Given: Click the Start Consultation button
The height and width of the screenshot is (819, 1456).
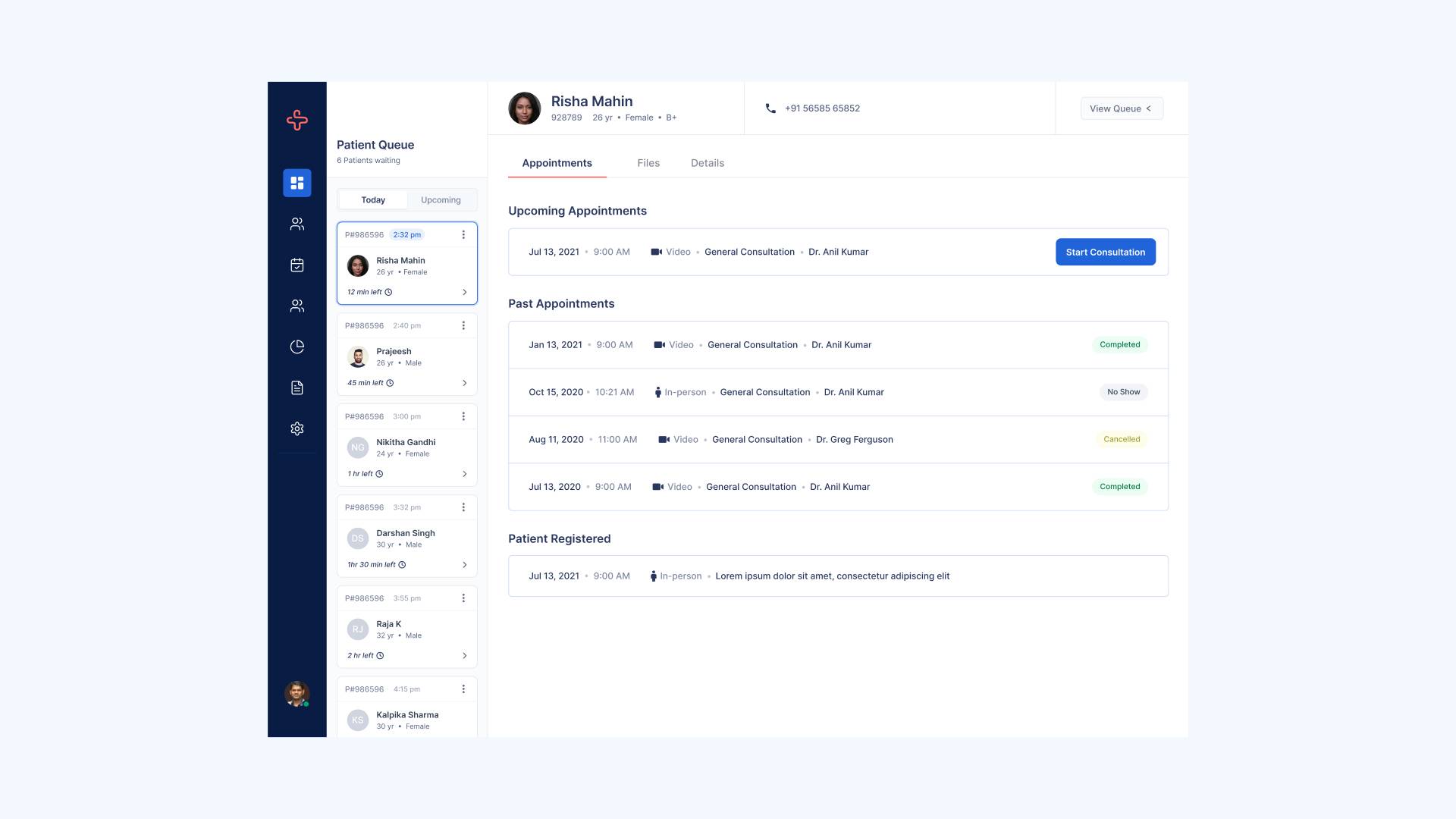Looking at the screenshot, I should 1105,251.
